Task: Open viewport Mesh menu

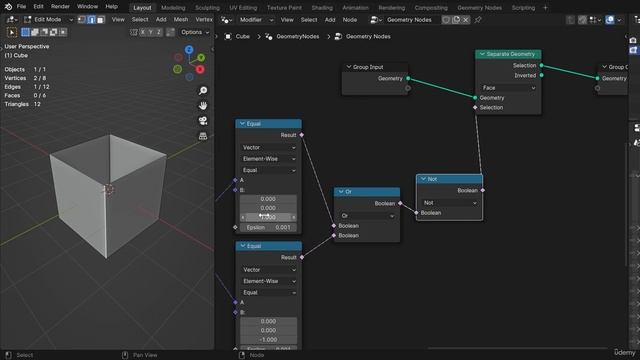Action: point(181,20)
